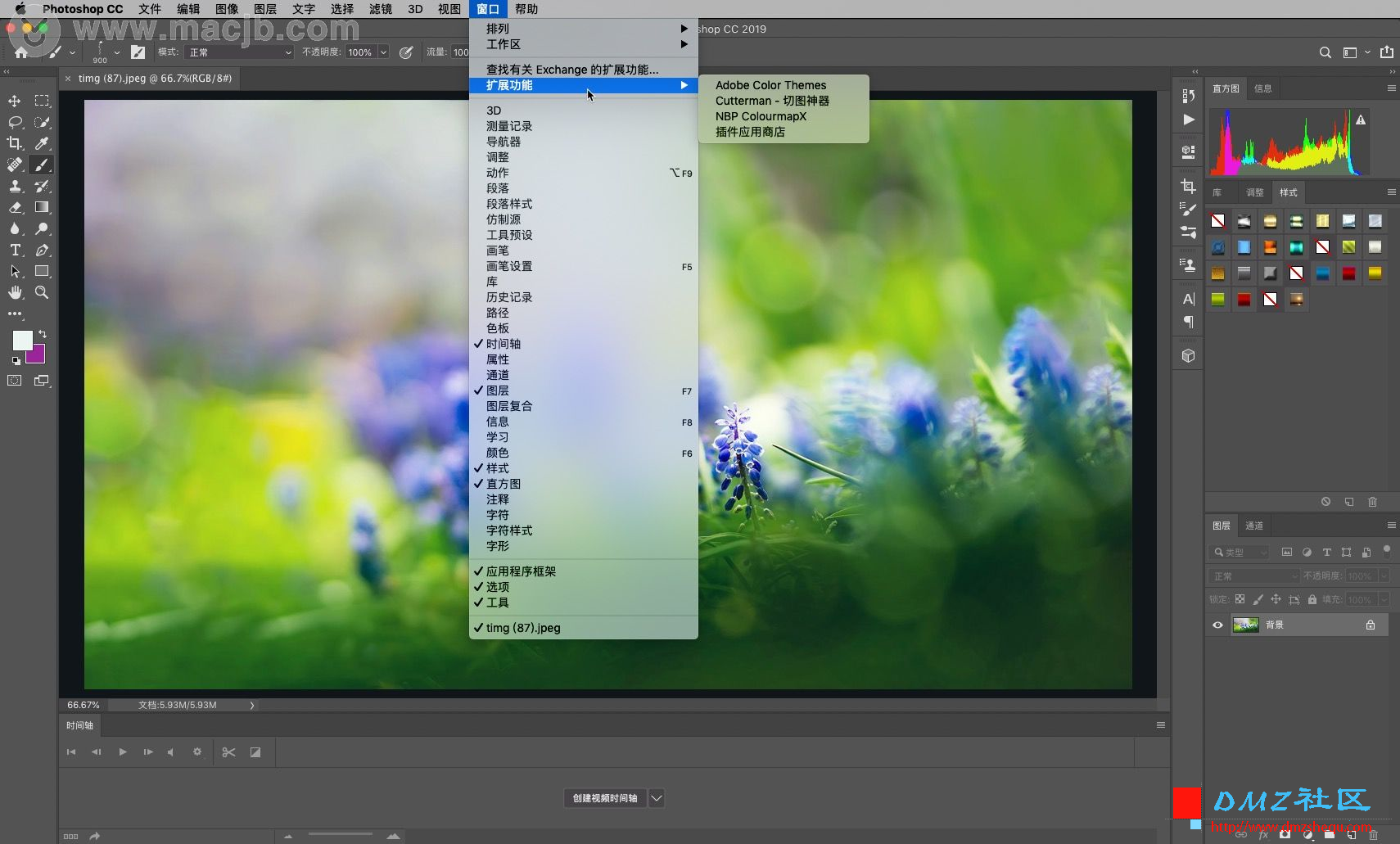Open the Layers panel flyout menu
The image size is (1400, 844).
[1391, 526]
